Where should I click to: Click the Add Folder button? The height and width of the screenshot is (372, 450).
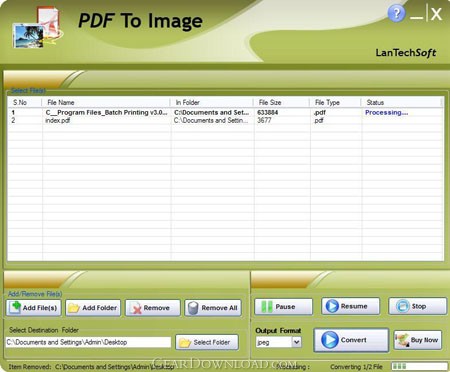tap(93, 308)
